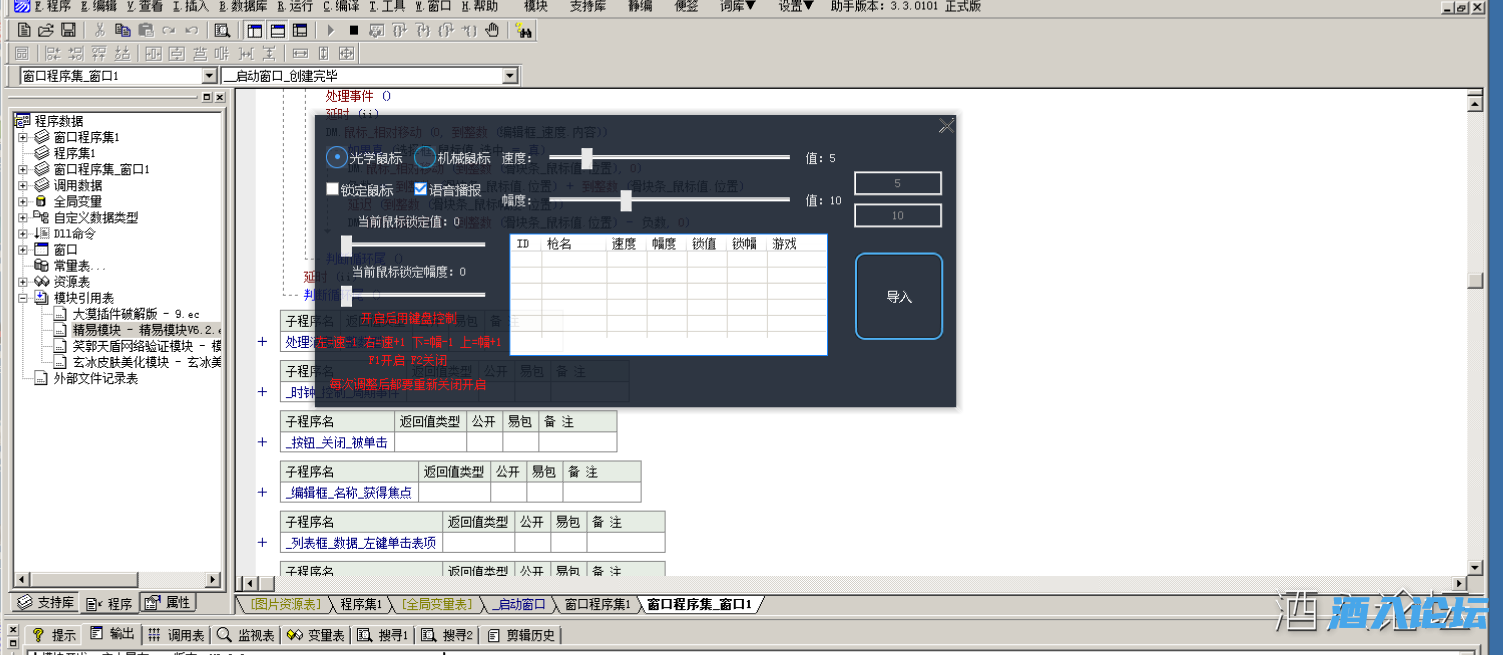Click the Save floppy disk icon

point(68,30)
